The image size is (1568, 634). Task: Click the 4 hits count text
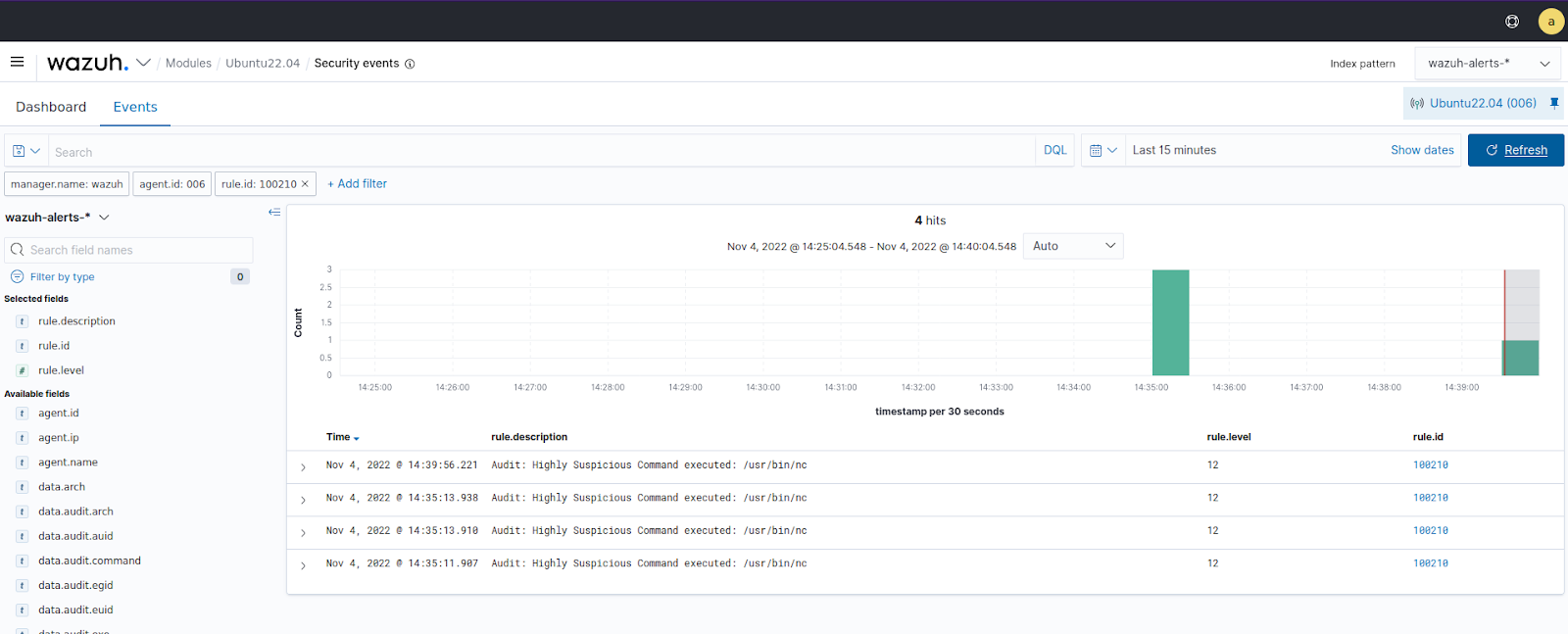930,220
